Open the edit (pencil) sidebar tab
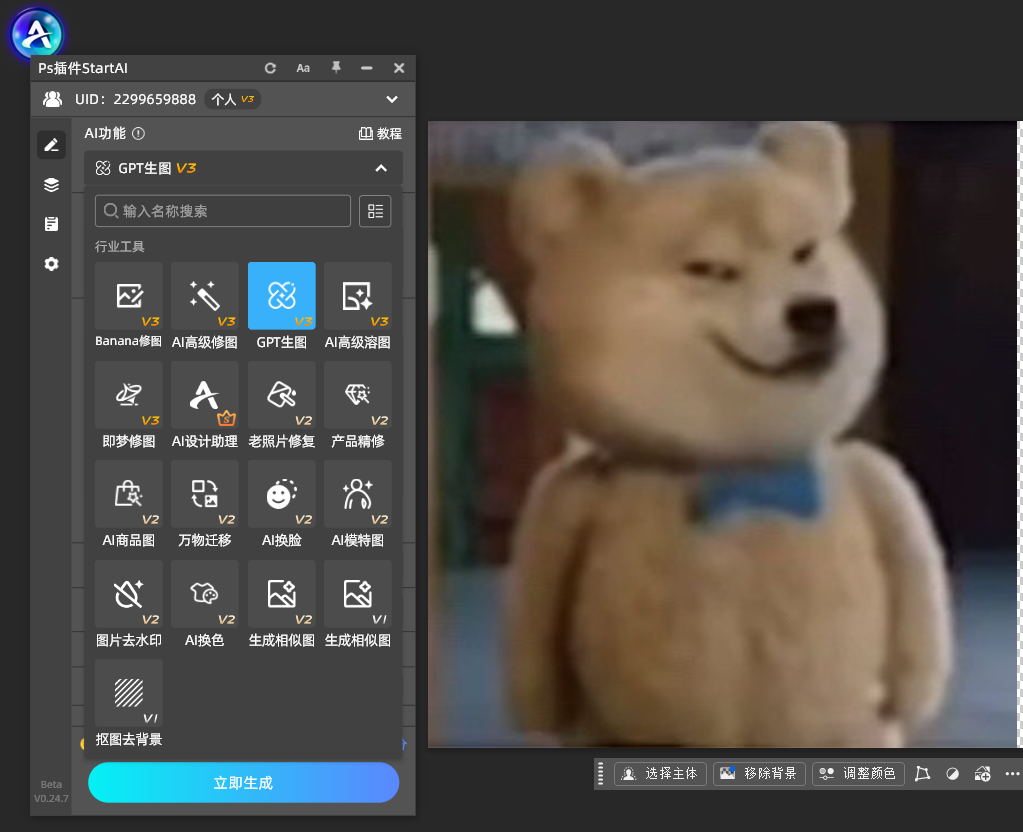Screen dimensions: 1023x832 coord(52,145)
